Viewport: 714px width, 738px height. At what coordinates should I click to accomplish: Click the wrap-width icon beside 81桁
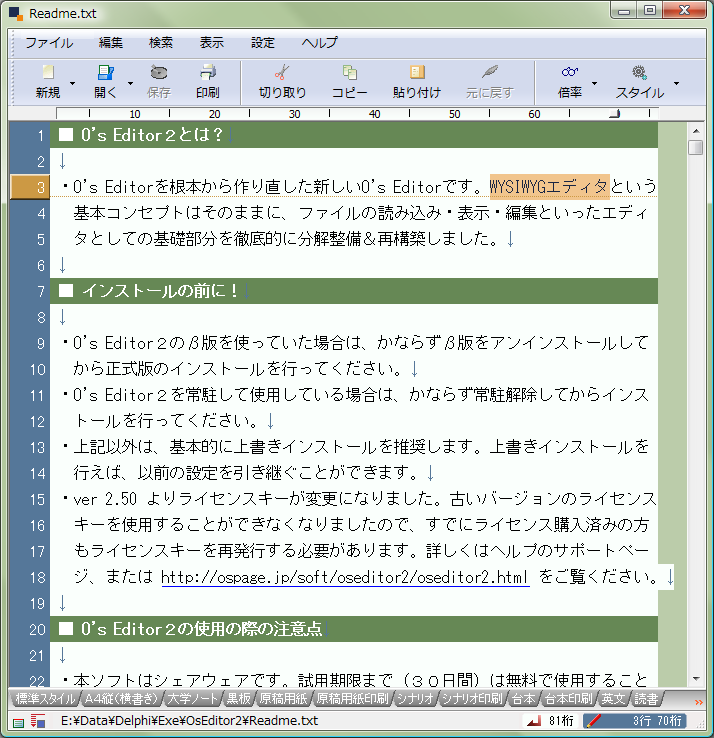[x=533, y=721]
